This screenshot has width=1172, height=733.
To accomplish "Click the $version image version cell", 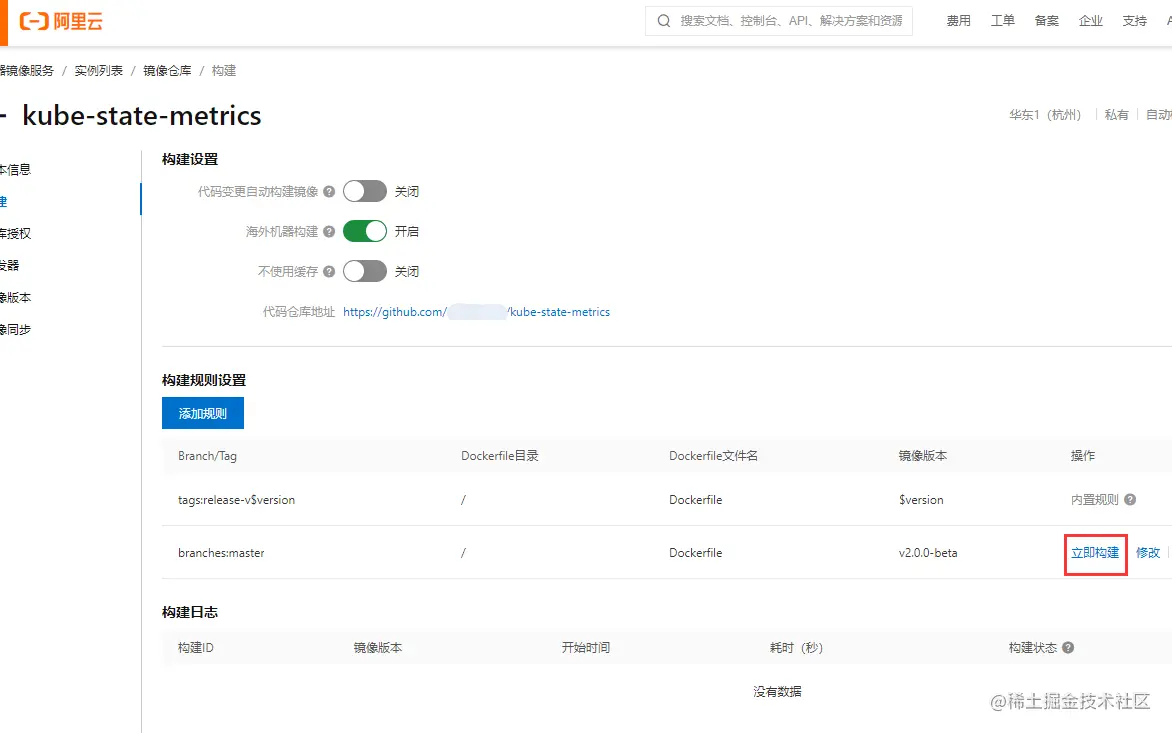I will [x=921, y=500].
